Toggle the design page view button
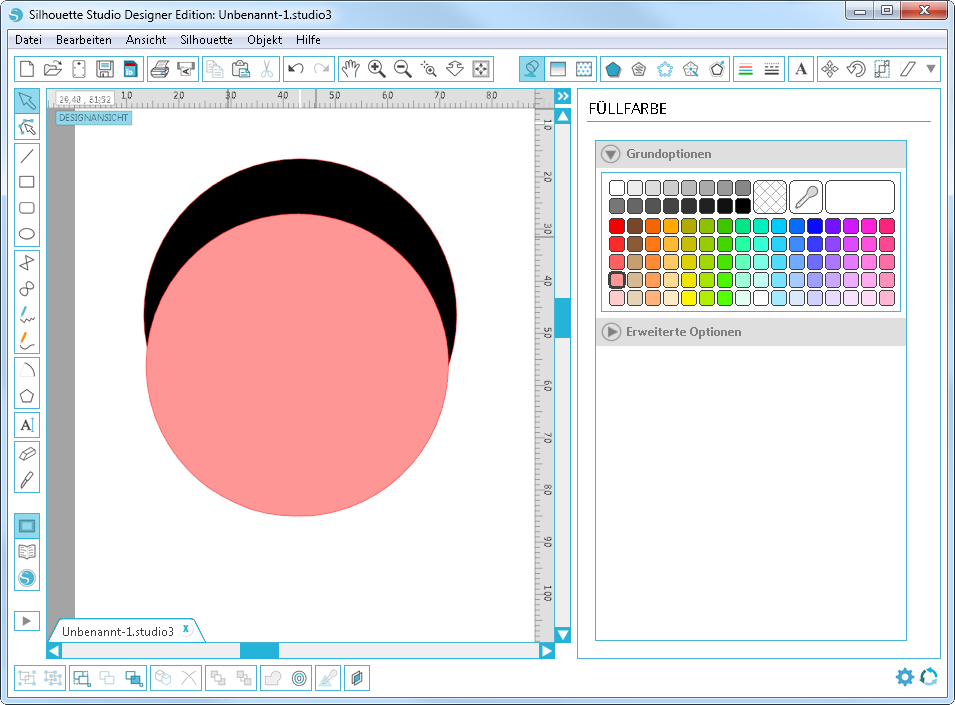955x705 pixels. pyautogui.click(x=27, y=525)
